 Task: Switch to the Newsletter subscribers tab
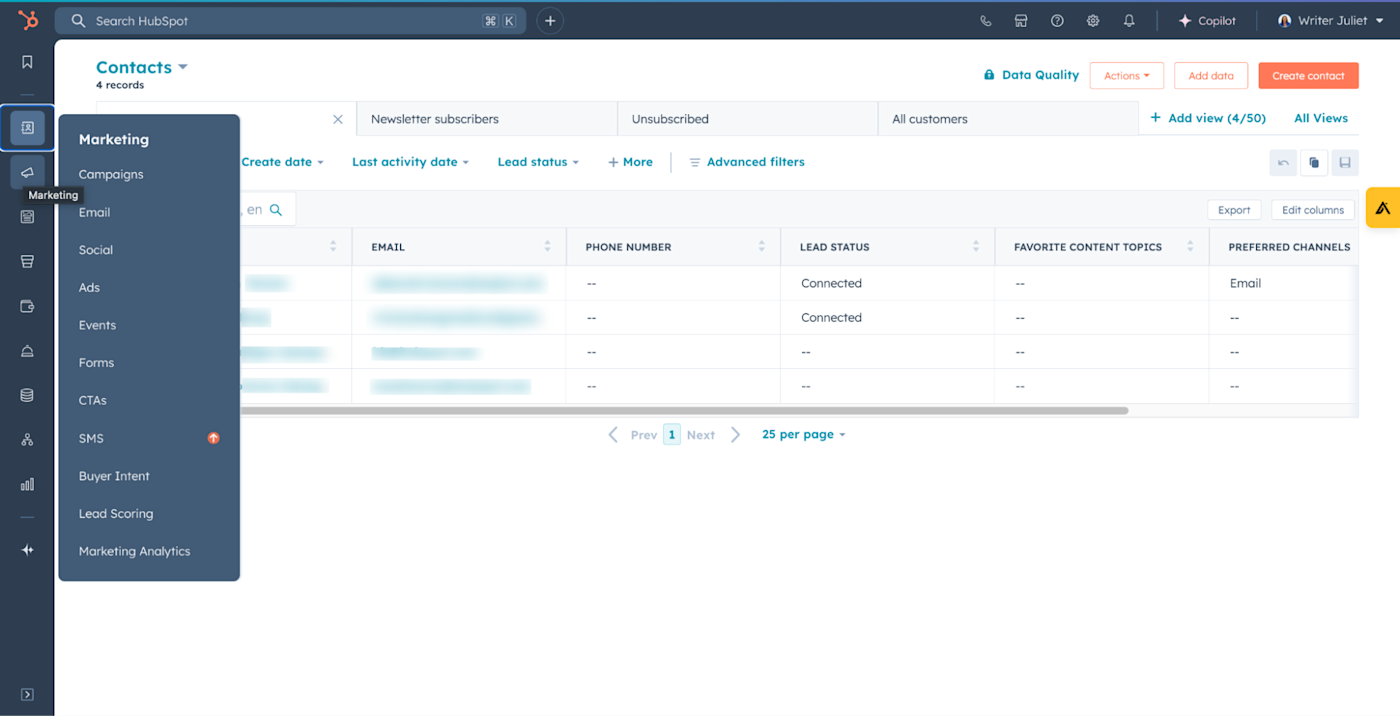(x=487, y=119)
